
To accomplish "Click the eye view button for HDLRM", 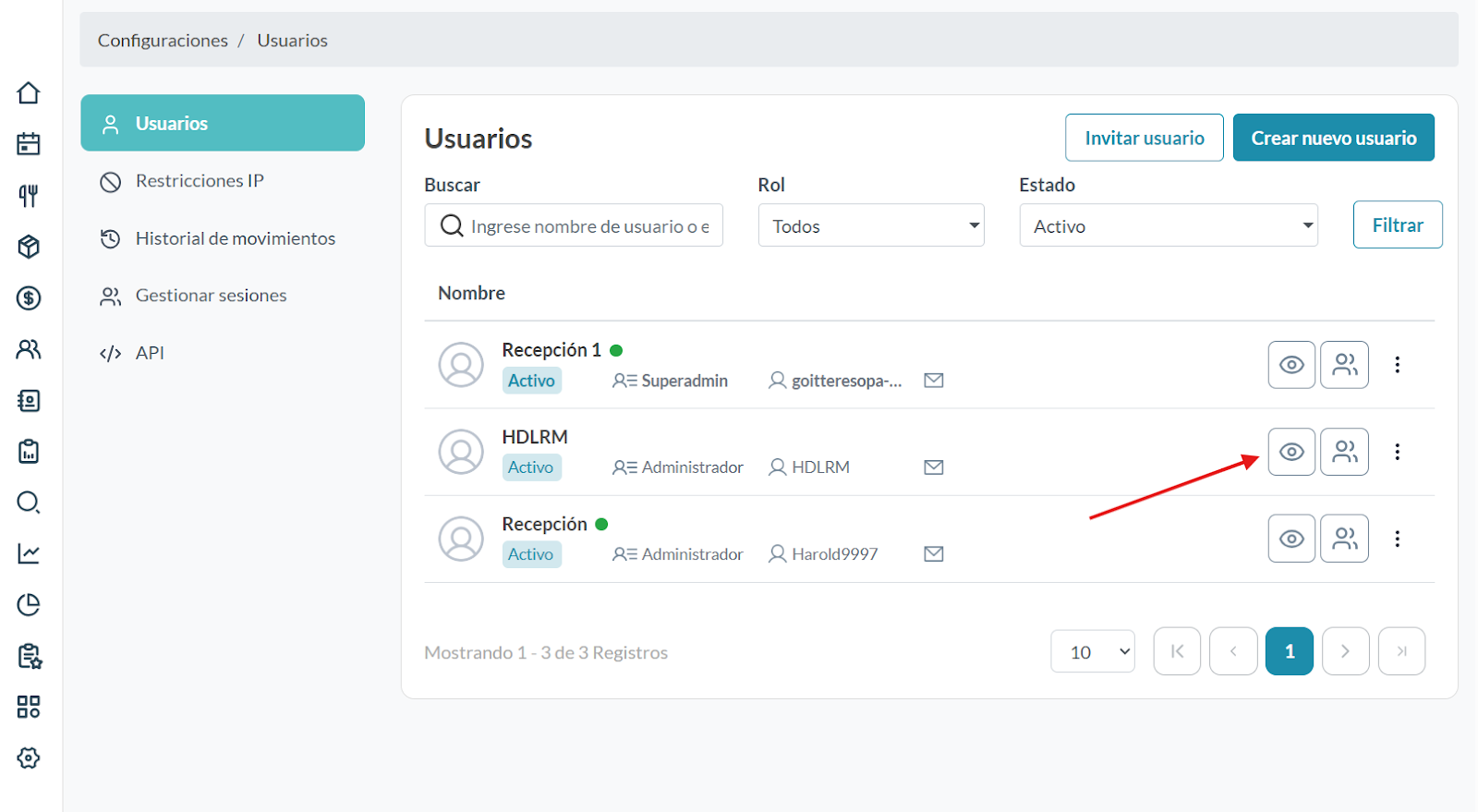I will (1291, 452).
